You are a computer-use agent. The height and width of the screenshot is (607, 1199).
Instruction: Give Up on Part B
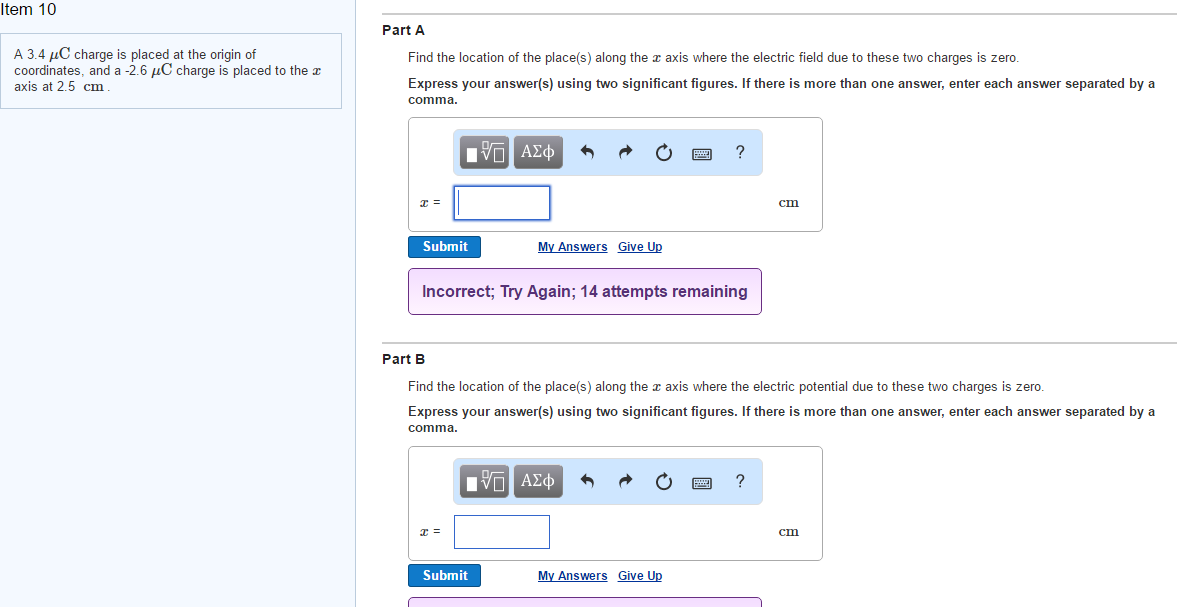tap(639, 575)
